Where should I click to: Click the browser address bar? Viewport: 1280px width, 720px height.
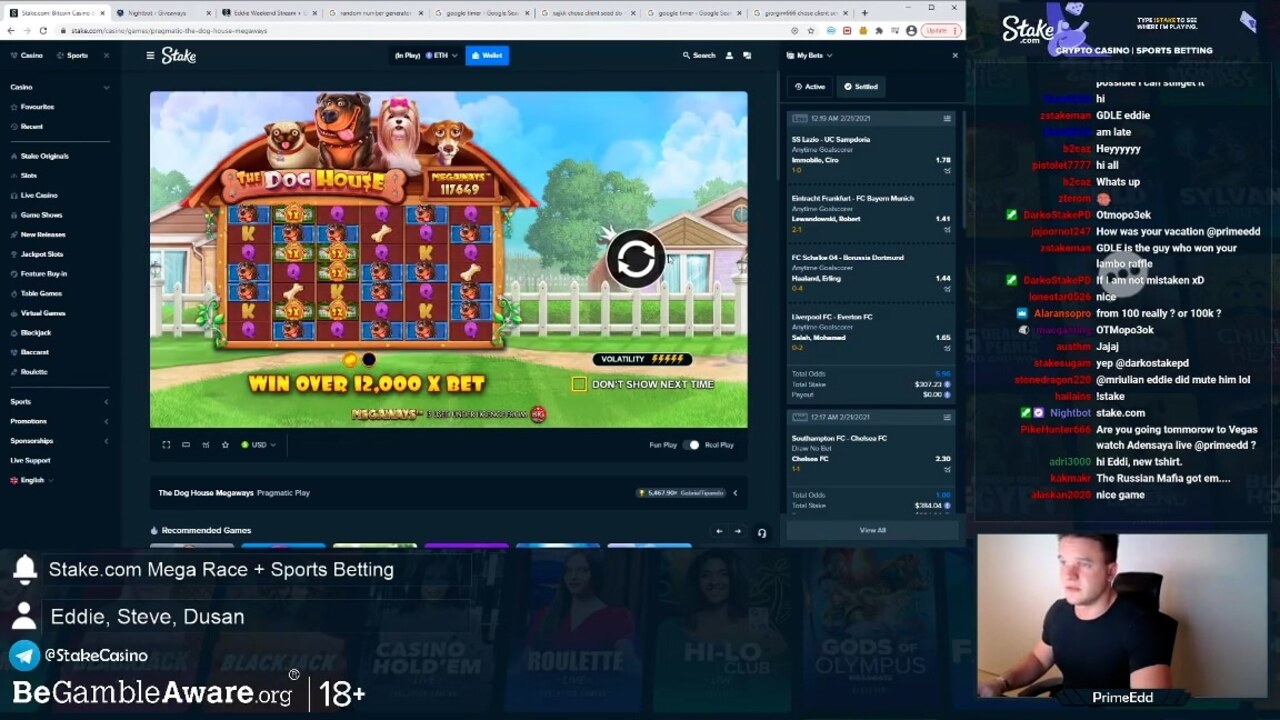420,31
